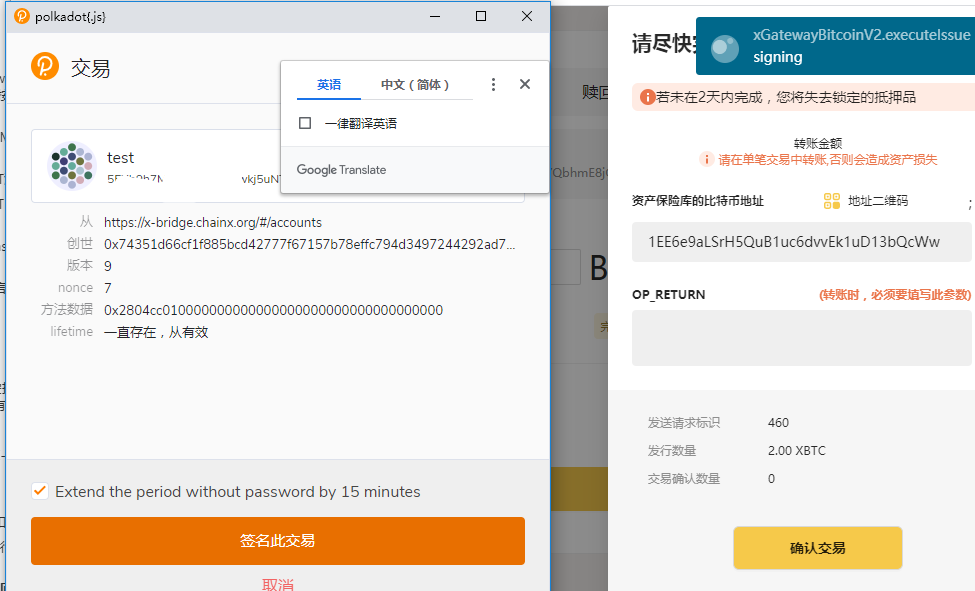This screenshot has height=591, width=975.
Task: Click the 创世 genesis hash value
Action: (310, 244)
